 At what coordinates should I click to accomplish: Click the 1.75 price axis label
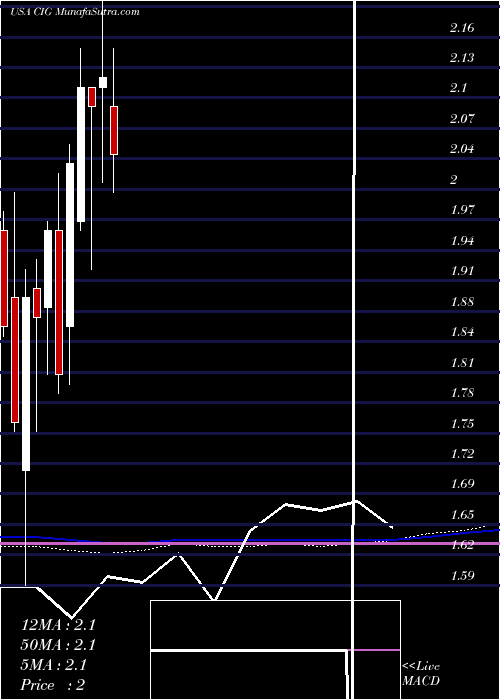462,424
